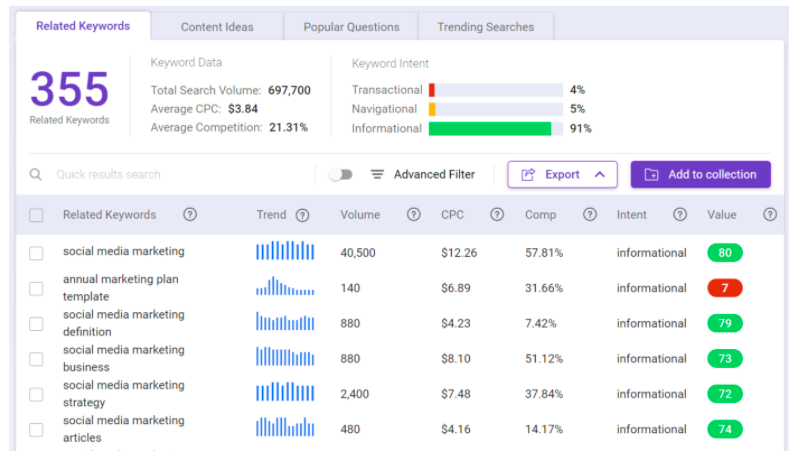Click competition value 57.81%

click(x=544, y=253)
